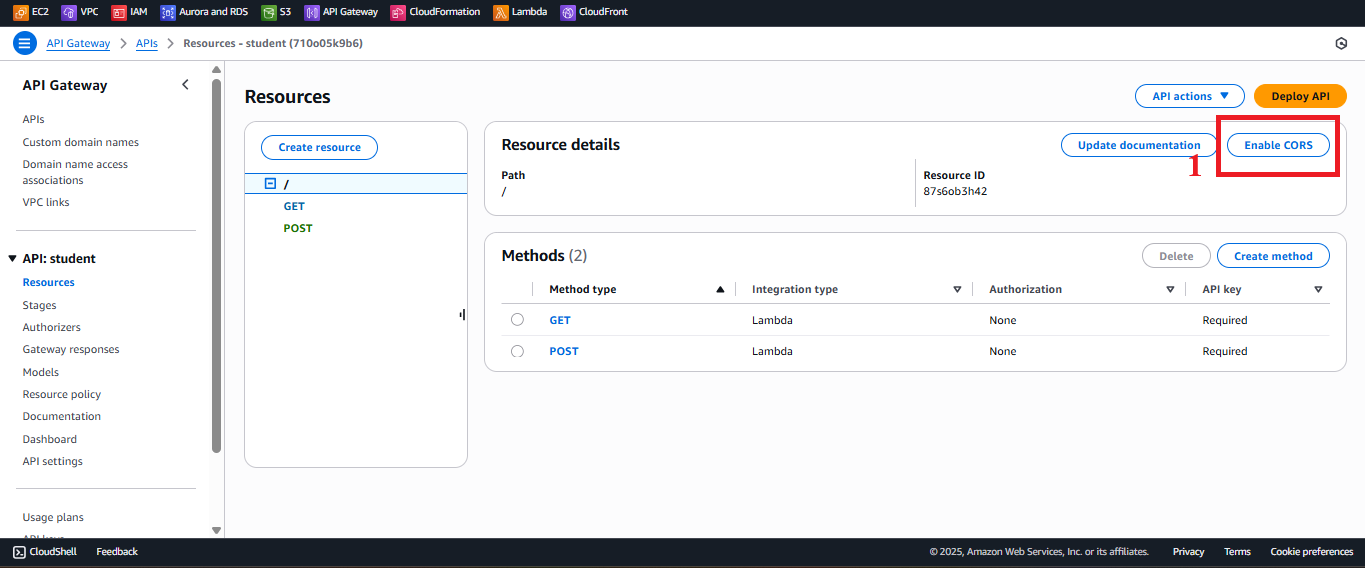1365x568 pixels.
Task: Click the Enable CORS button
Action: [x=1278, y=145]
